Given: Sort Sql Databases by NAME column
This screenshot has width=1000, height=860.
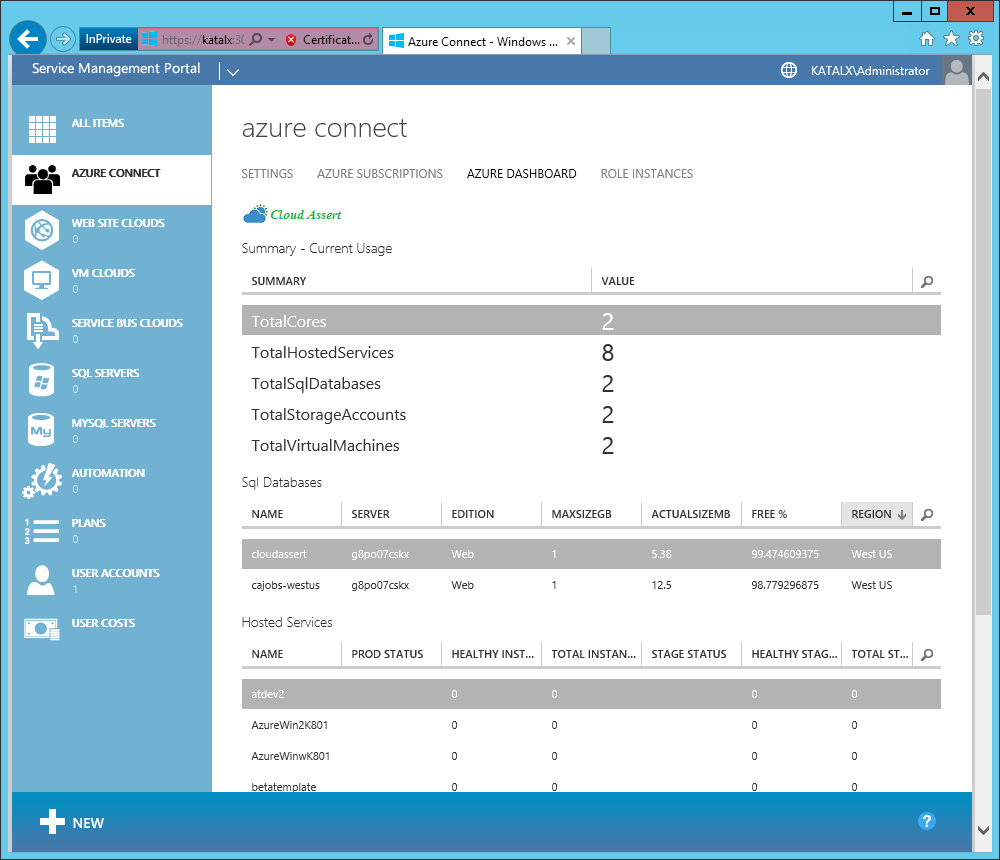Looking at the screenshot, I should (x=291, y=514).
